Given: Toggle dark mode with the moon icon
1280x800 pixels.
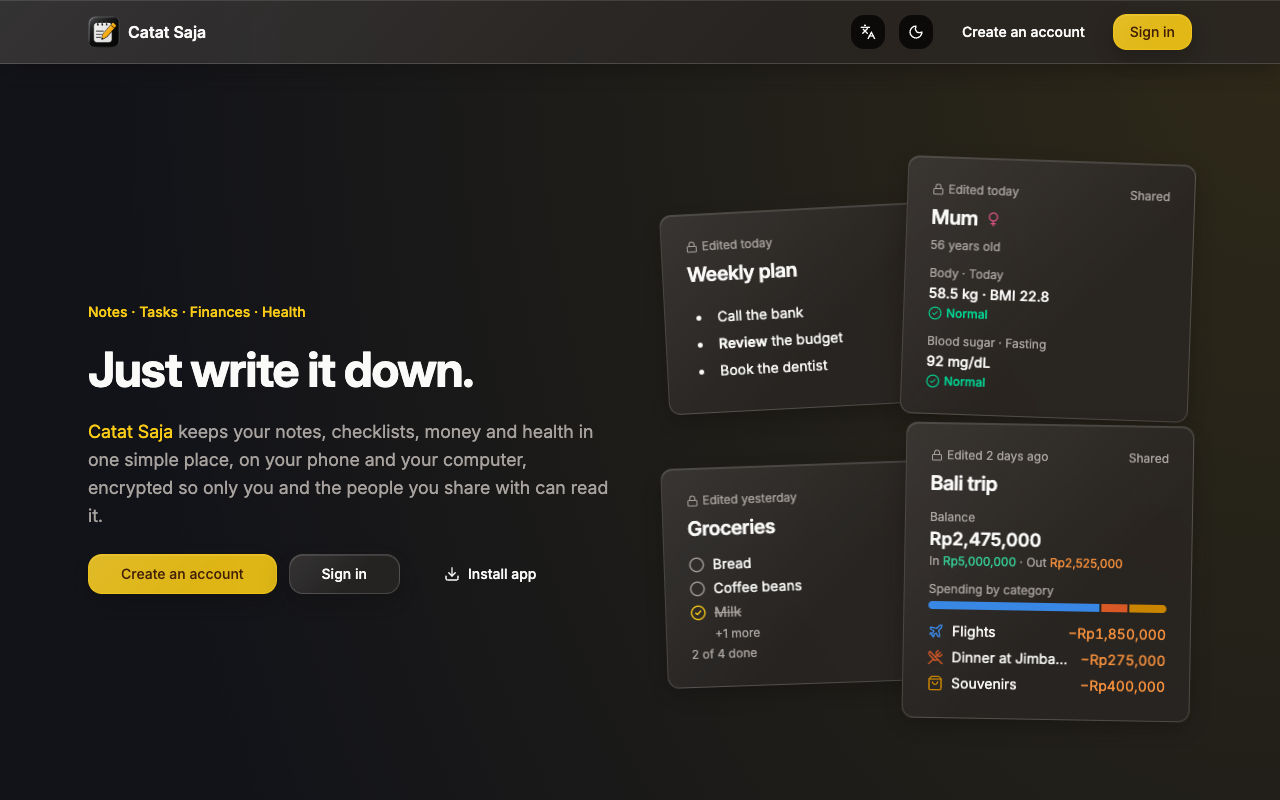Looking at the screenshot, I should coord(916,32).
